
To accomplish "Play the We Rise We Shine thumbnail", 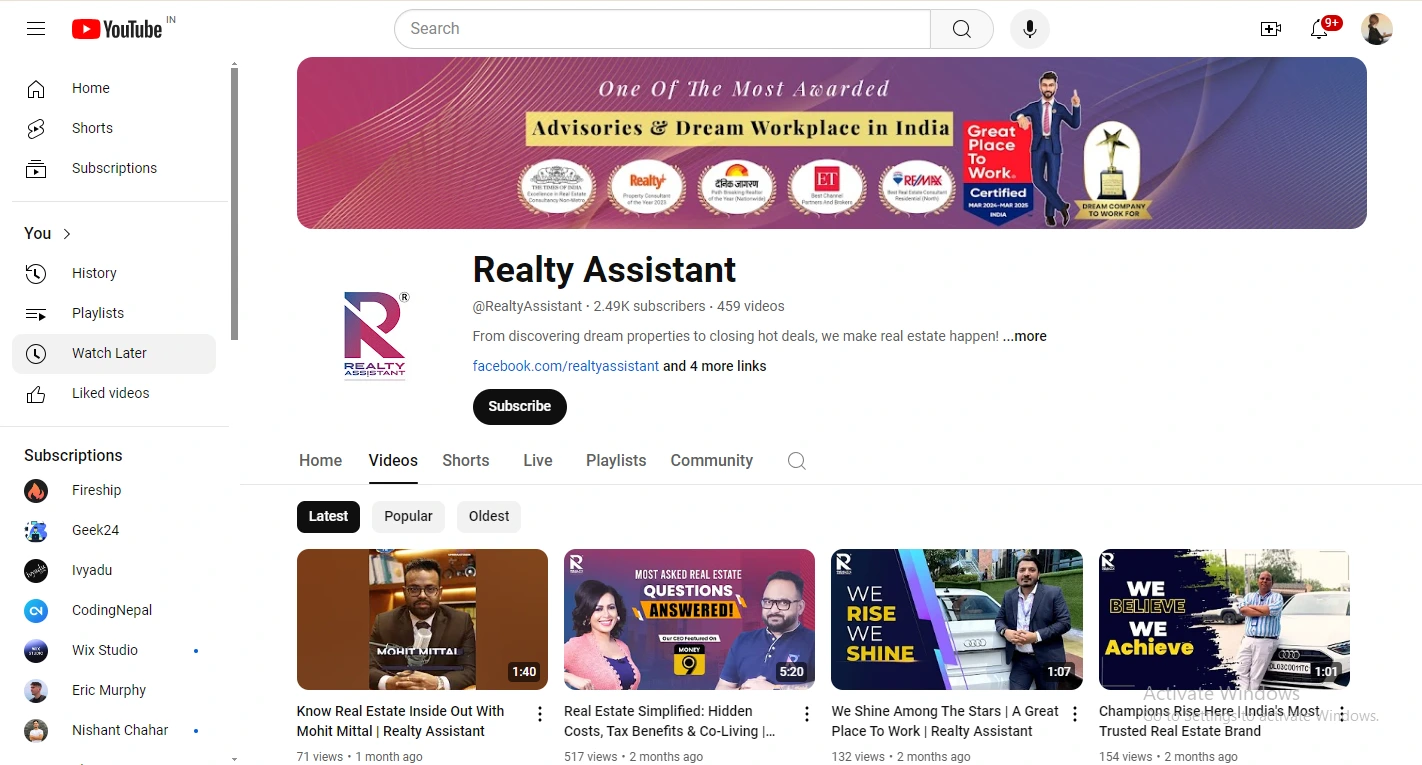I will coord(956,619).
